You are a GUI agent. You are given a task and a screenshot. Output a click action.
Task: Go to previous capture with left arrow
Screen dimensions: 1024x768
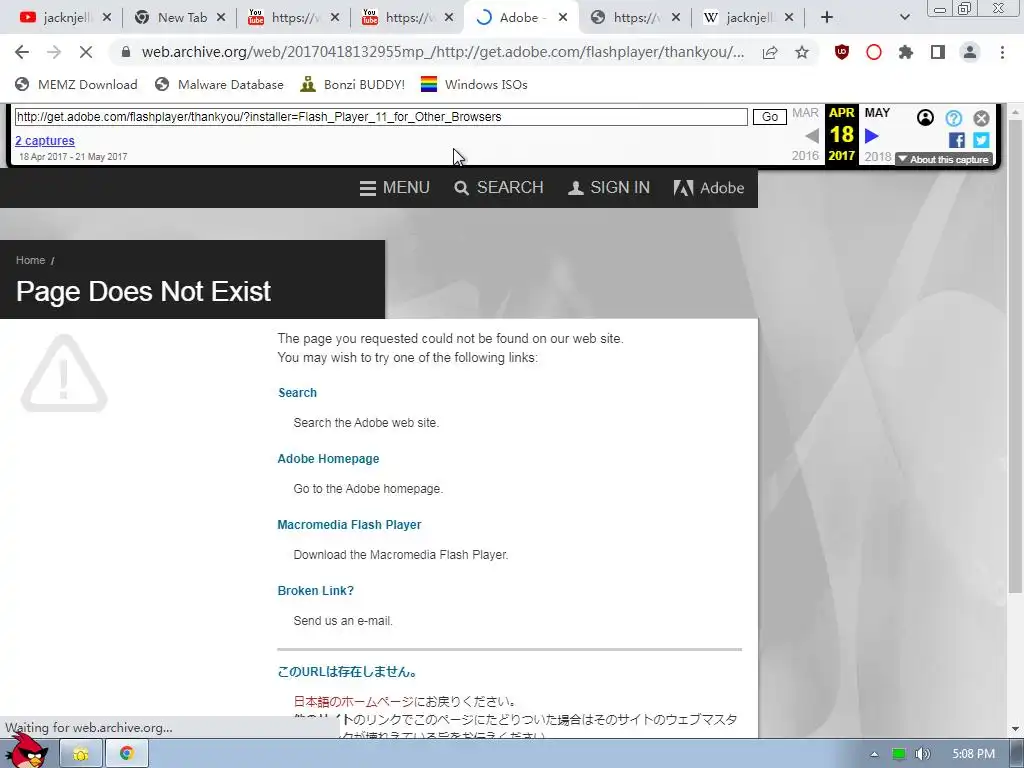tap(812, 136)
